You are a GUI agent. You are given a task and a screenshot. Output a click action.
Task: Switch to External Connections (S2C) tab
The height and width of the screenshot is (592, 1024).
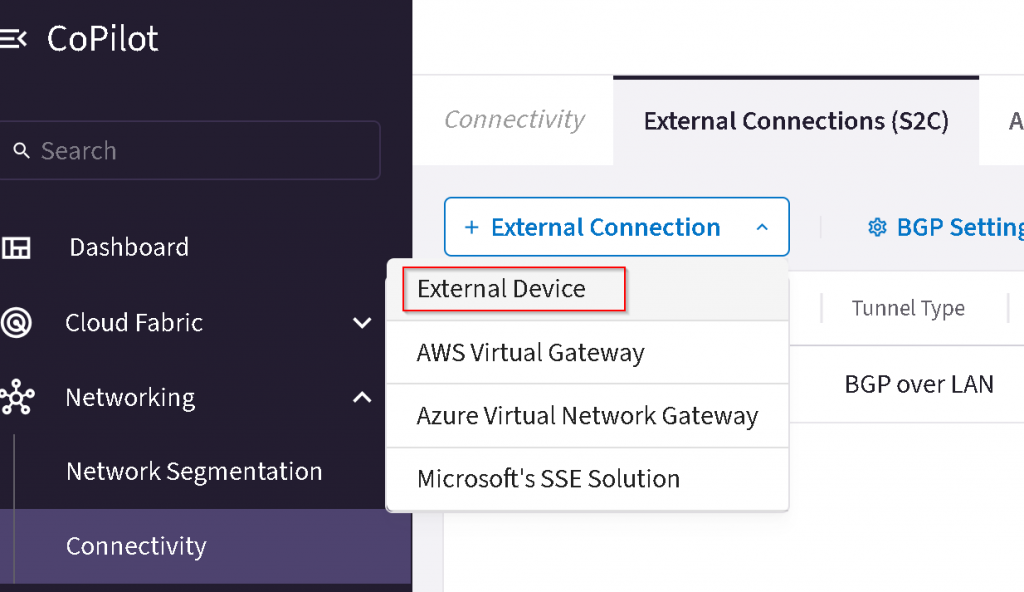coord(796,121)
